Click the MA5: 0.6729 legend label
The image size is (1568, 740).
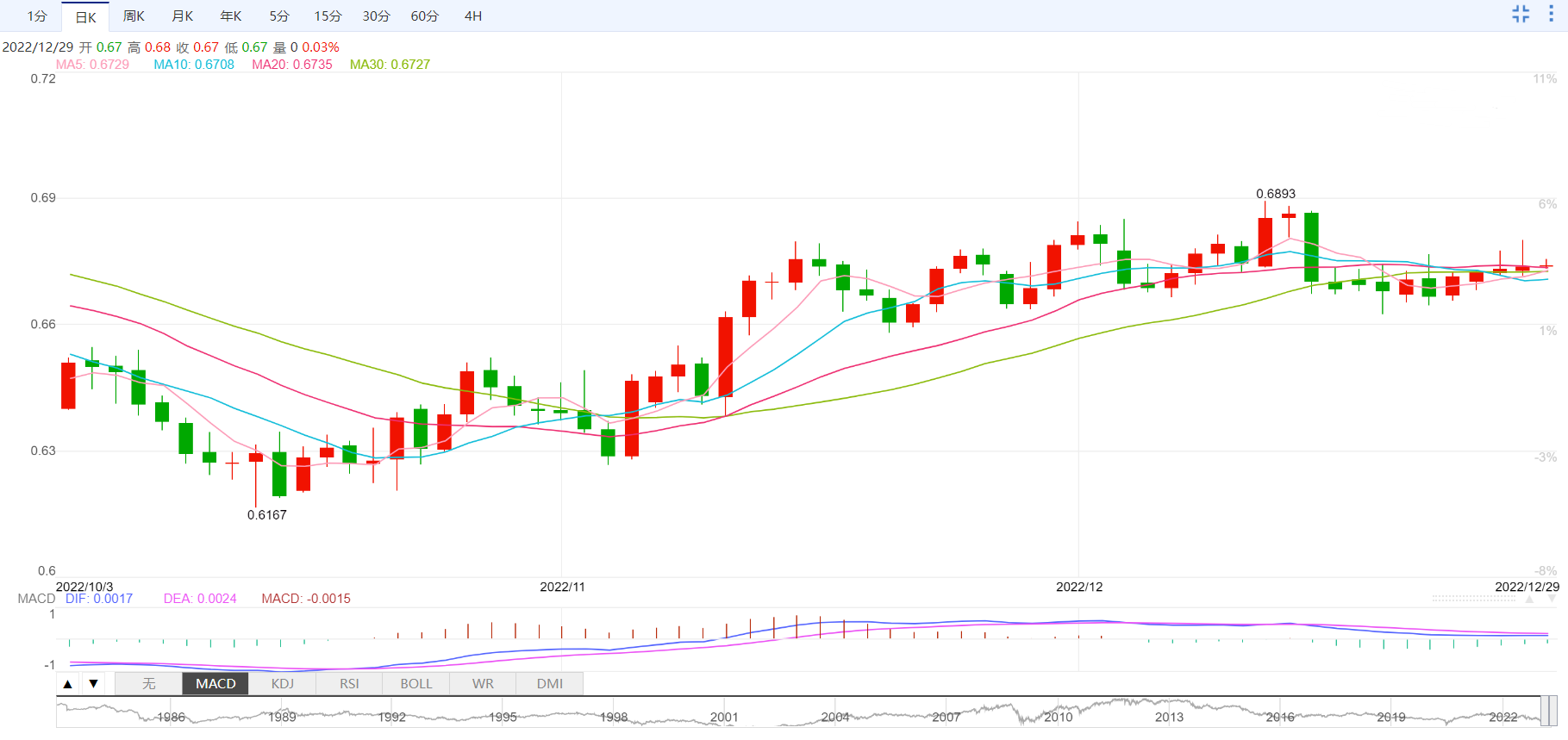(x=92, y=65)
